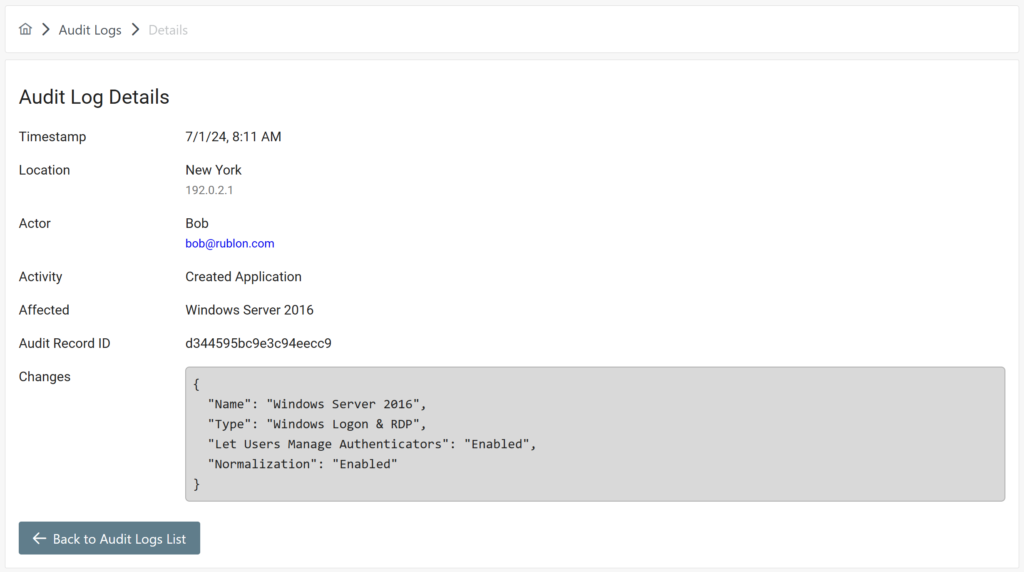
Task: Click the chevron after the home icon
Action: click(46, 30)
